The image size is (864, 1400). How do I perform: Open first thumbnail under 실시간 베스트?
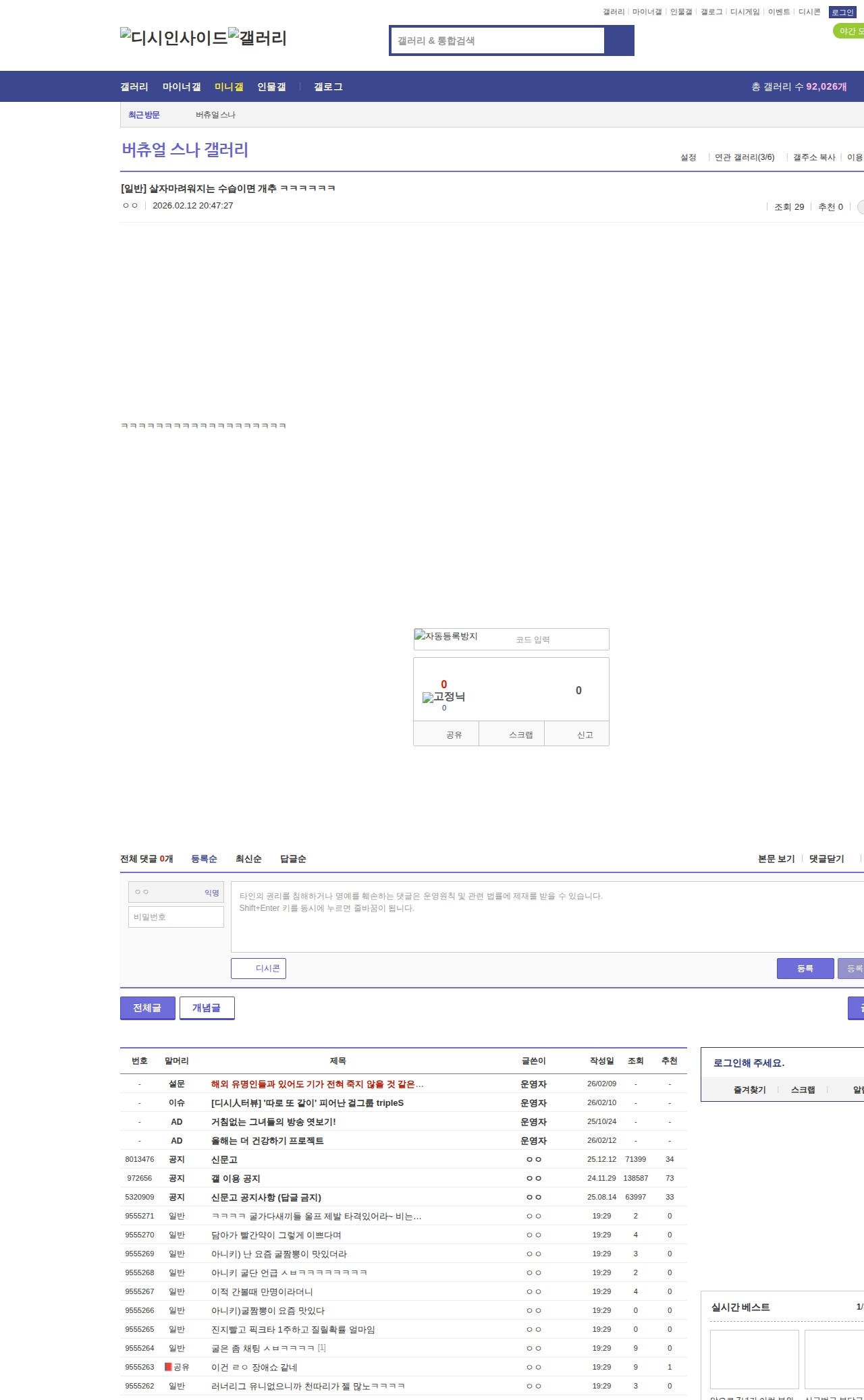(755, 1359)
